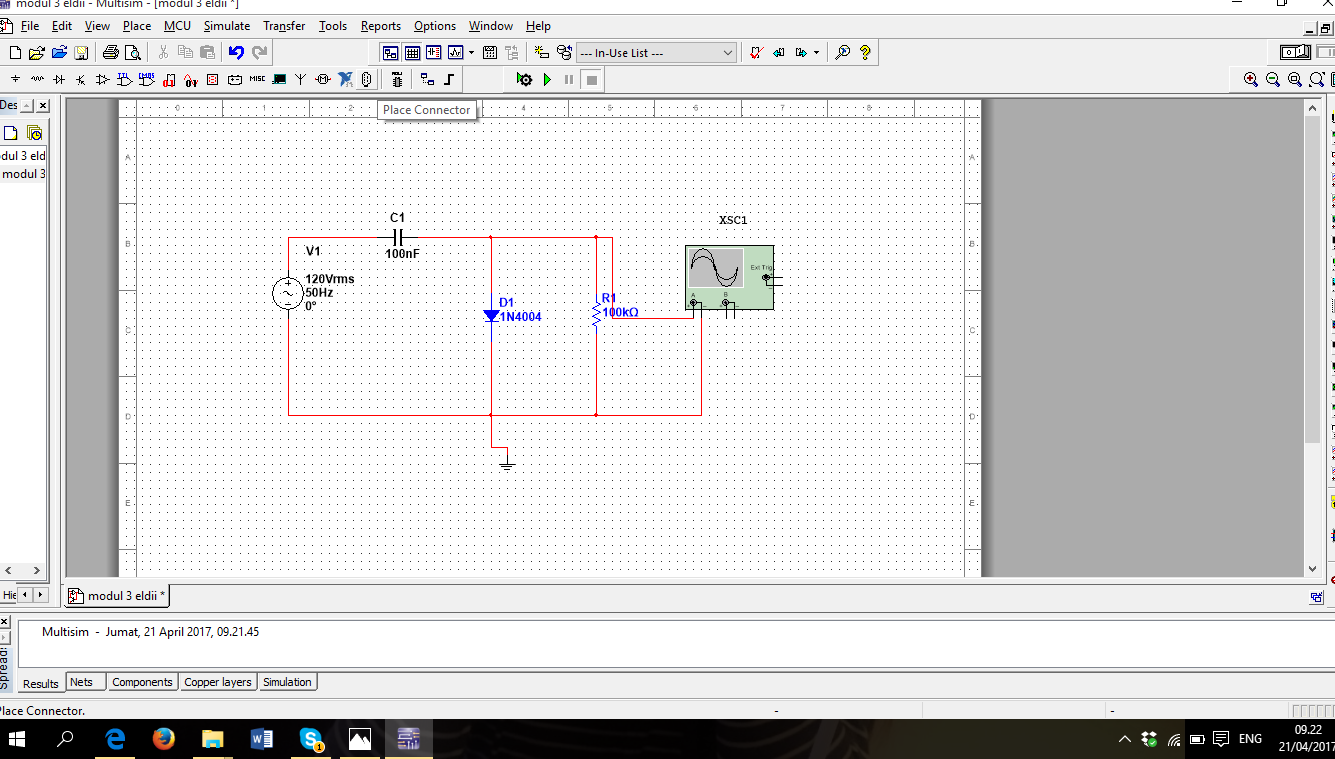Toggle the Design Toolbox panel
The image size is (1335, 759).
390,53
